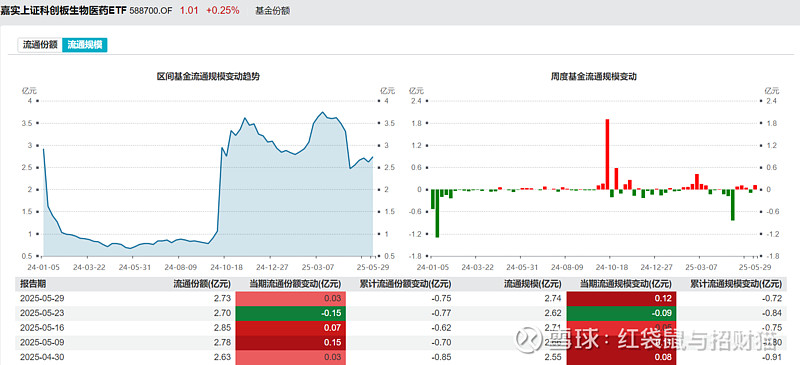Click the green -0.15 cell
Image resolution: width=800 pixels, height=365 pixels.
(291, 313)
